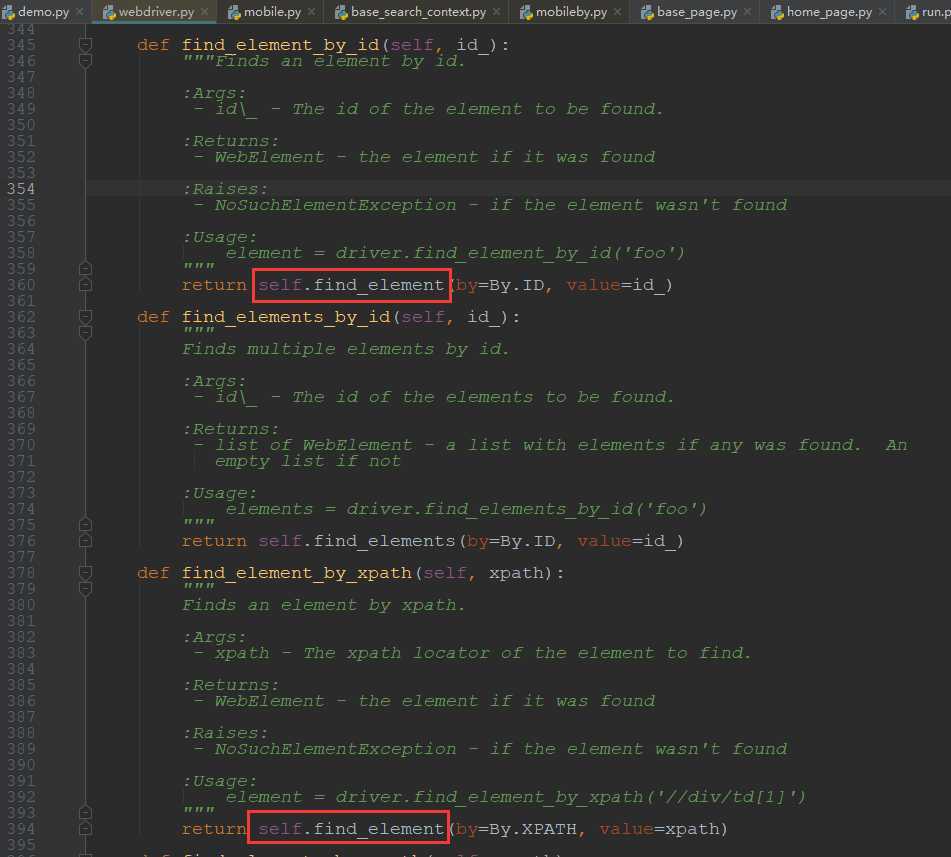This screenshot has height=857, width=951.
Task: Close the base_search_context.py tab
Action: 497,12
